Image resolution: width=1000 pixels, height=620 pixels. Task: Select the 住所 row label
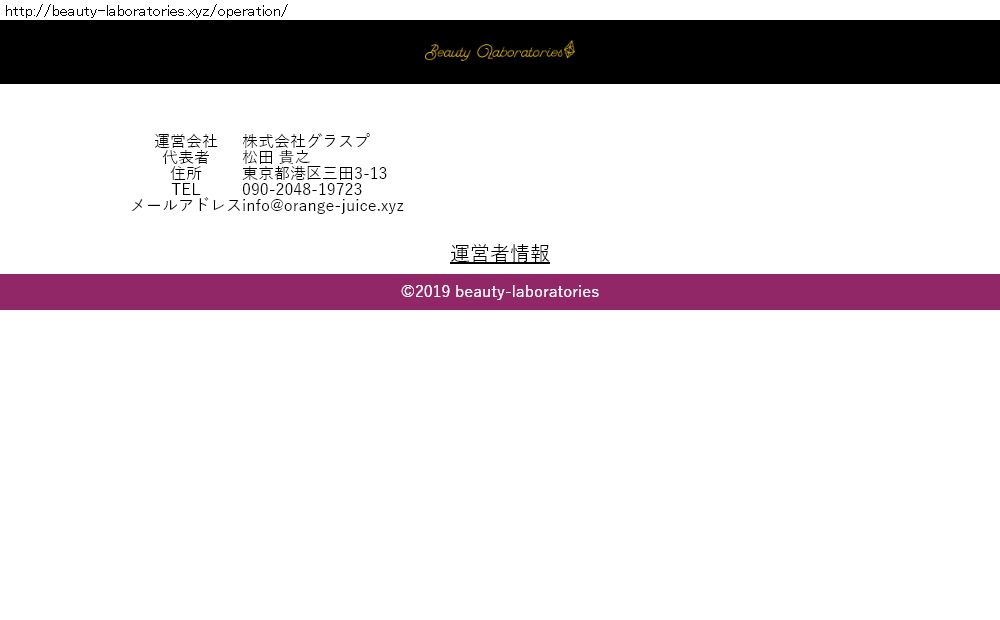tap(186, 174)
